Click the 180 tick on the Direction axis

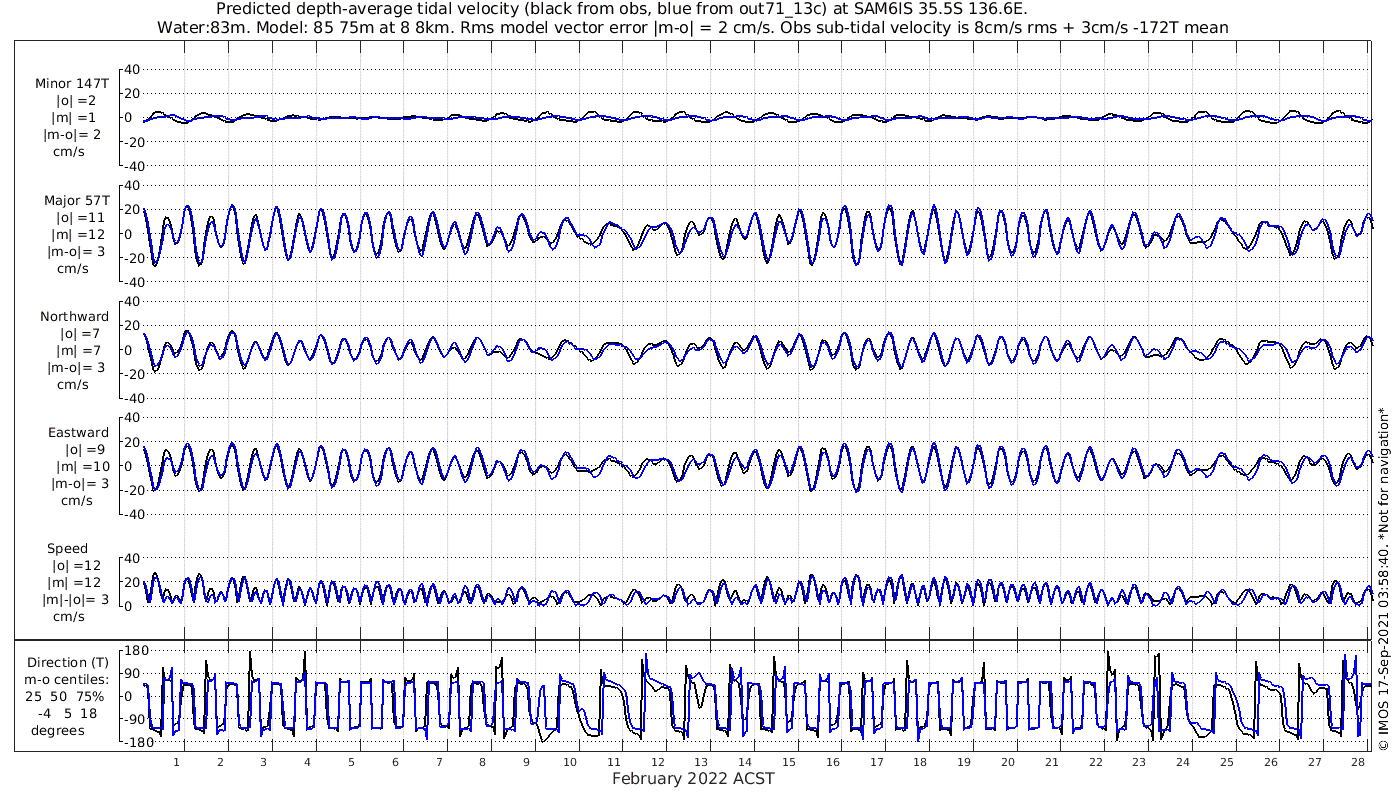[134, 652]
